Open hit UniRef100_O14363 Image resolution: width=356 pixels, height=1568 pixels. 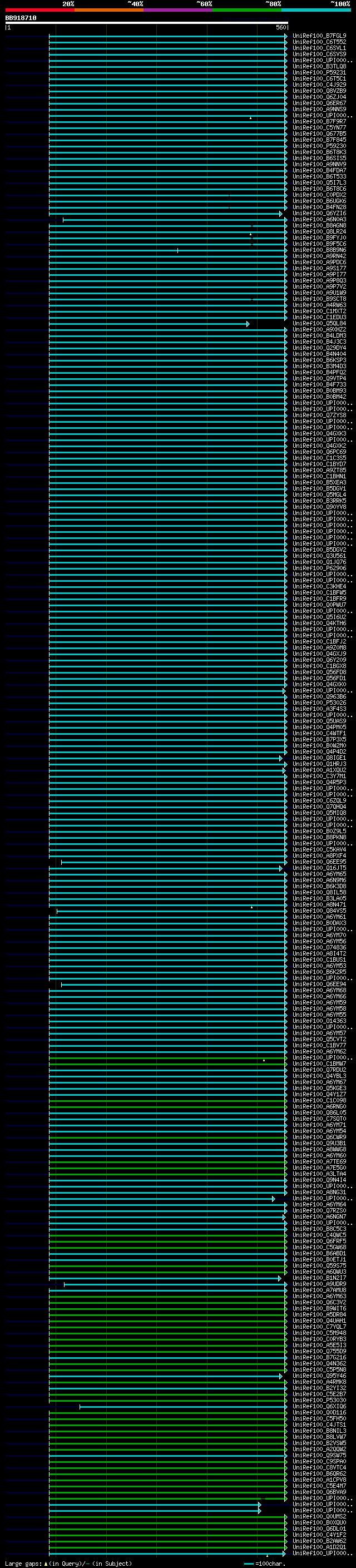point(319,1021)
